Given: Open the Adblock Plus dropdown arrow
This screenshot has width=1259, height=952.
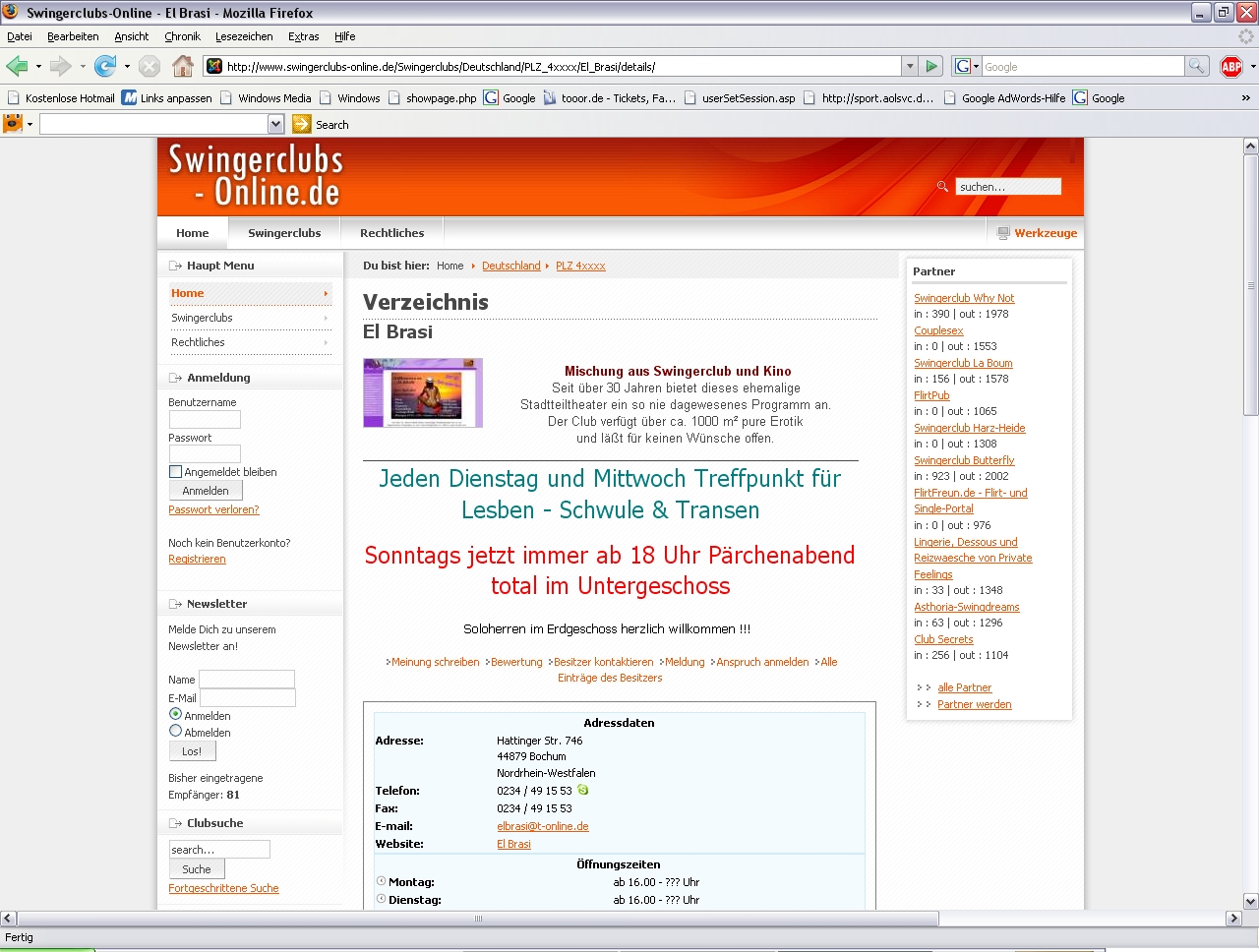Looking at the screenshot, I should [1252, 67].
